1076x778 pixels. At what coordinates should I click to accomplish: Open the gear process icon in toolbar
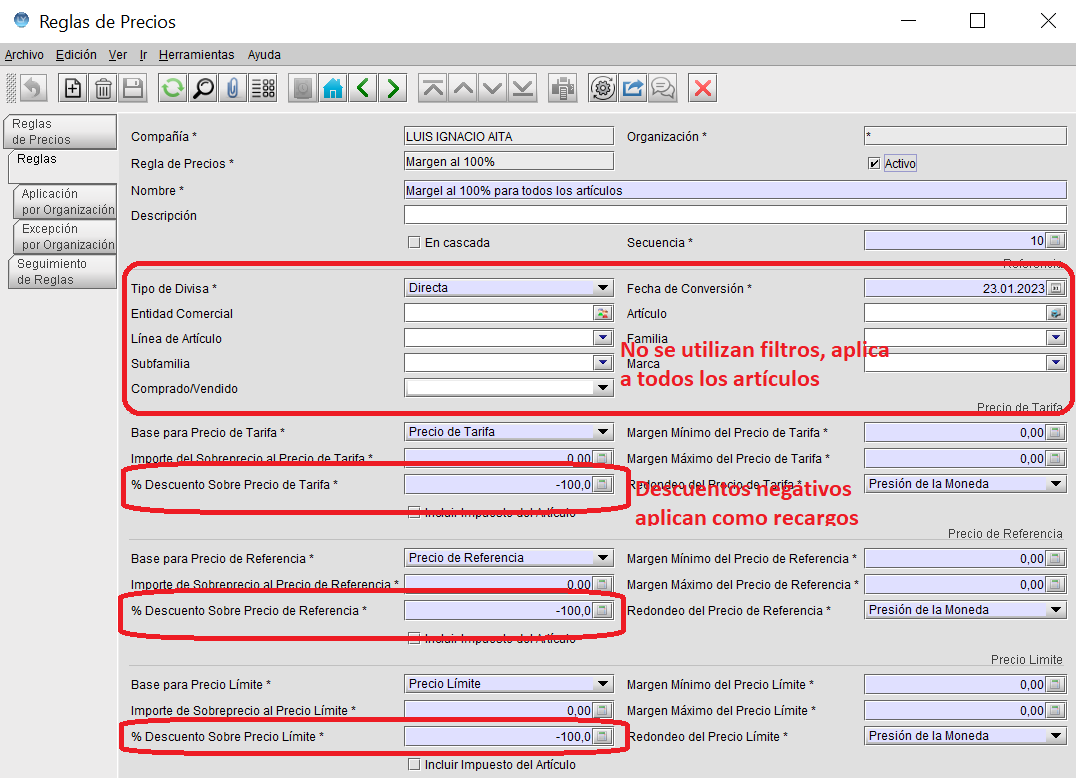point(603,88)
